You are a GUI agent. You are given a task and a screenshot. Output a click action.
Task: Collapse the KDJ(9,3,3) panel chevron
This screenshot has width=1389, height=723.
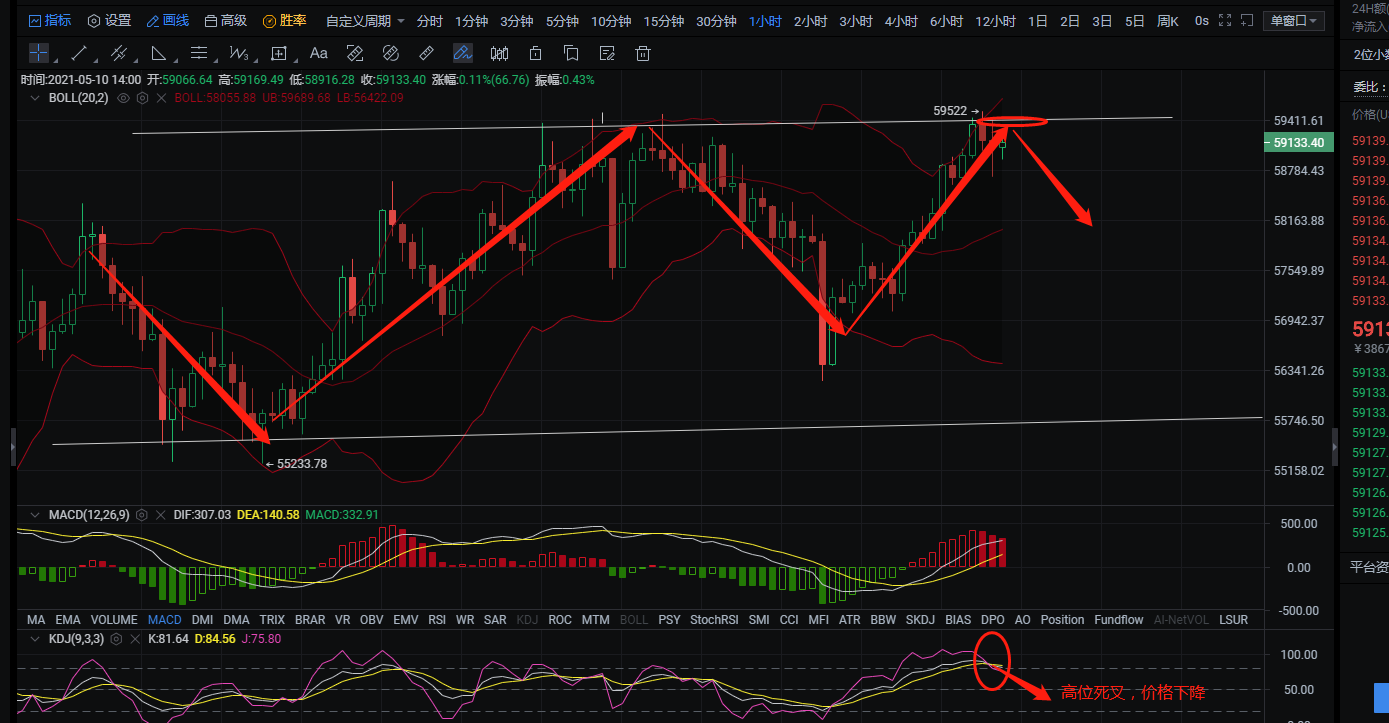(x=37, y=638)
